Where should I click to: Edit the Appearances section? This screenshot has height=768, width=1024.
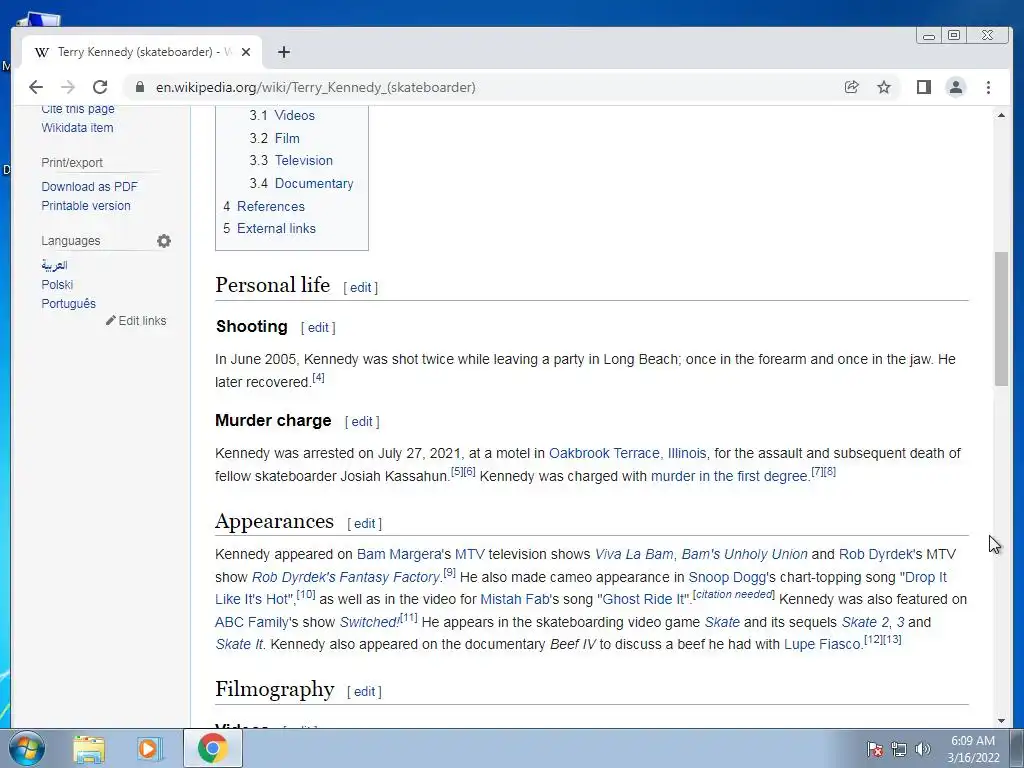pyautogui.click(x=364, y=524)
